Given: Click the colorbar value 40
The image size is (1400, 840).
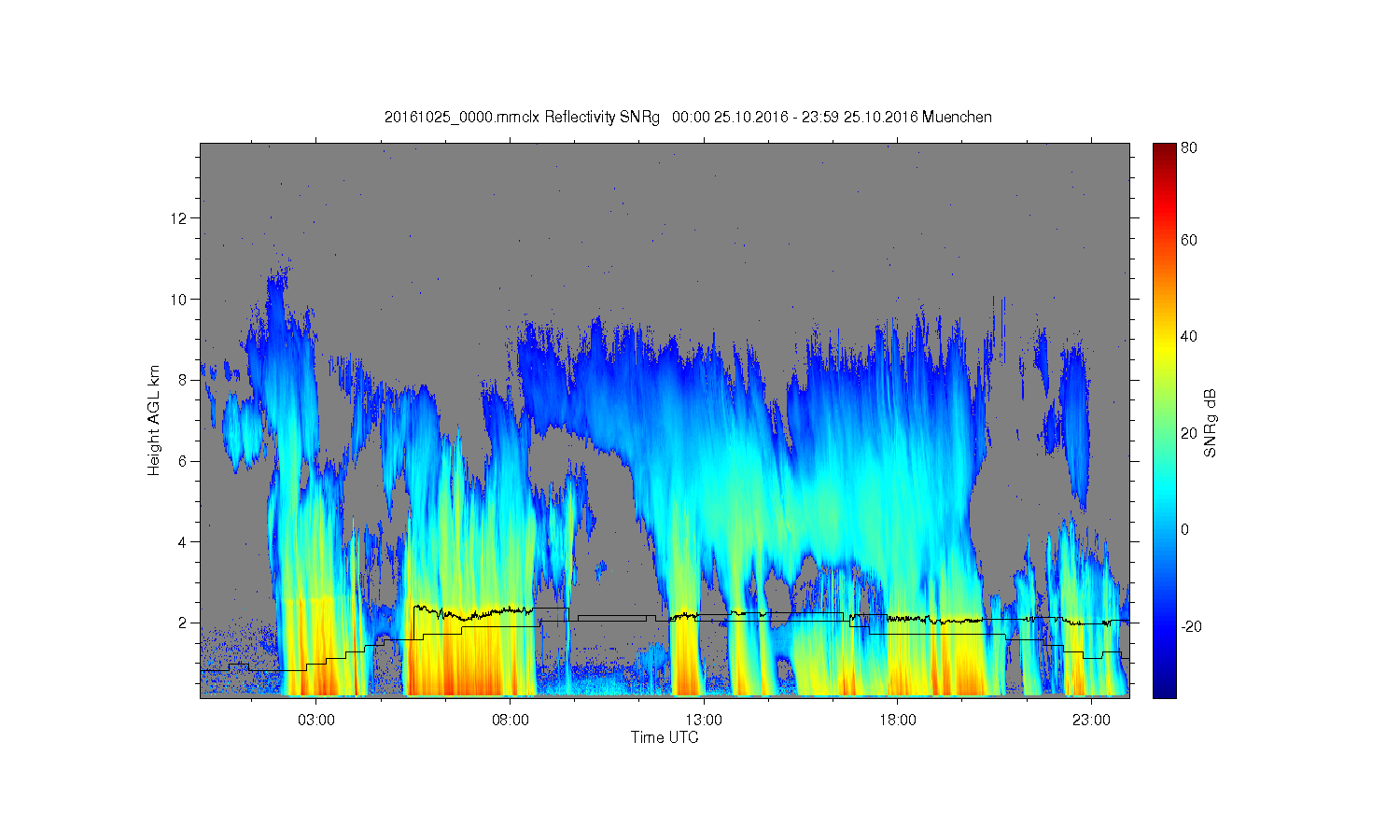Looking at the screenshot, I should pos(1189,337).
